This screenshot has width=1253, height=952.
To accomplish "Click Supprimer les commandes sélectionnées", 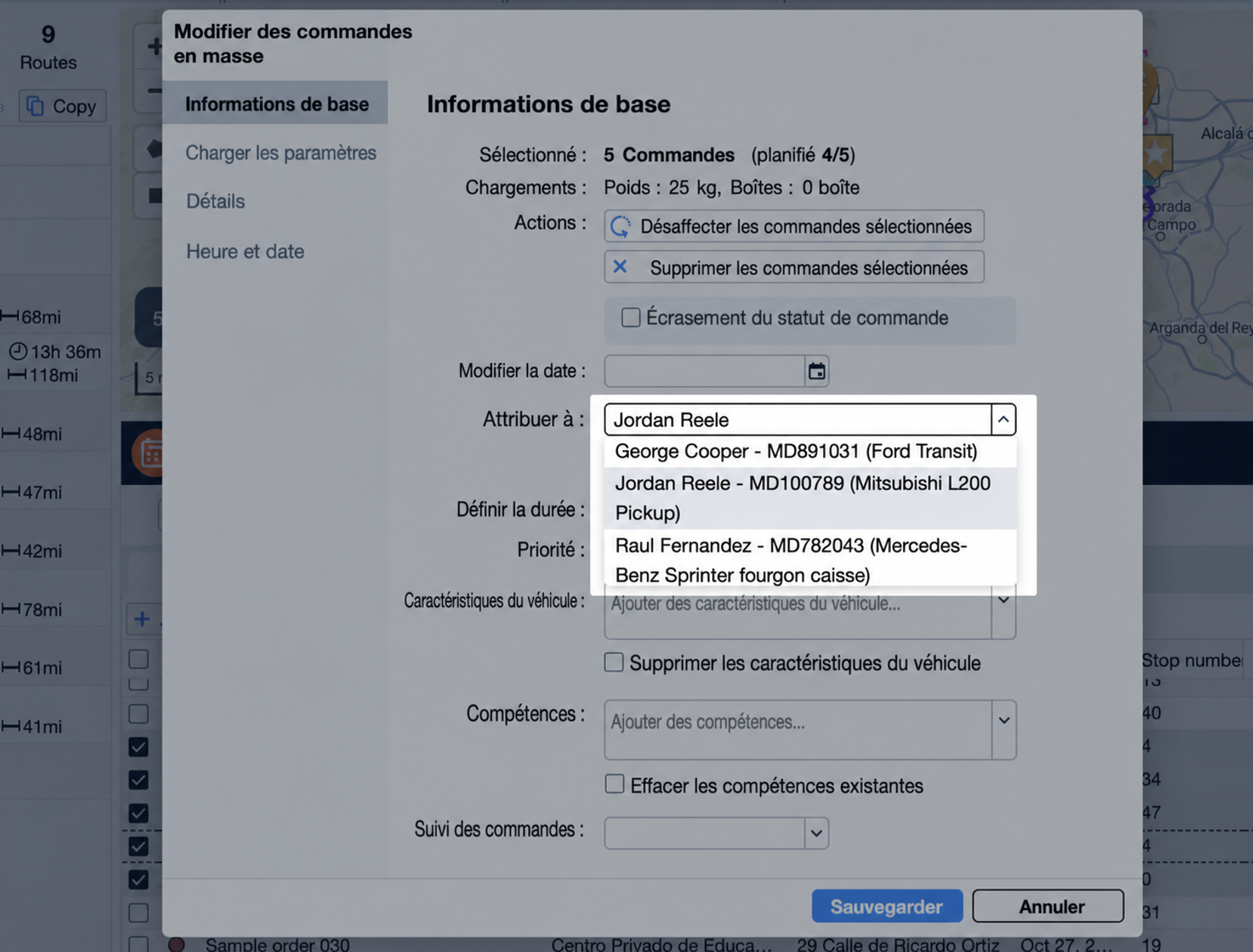I will click(794, 267).
